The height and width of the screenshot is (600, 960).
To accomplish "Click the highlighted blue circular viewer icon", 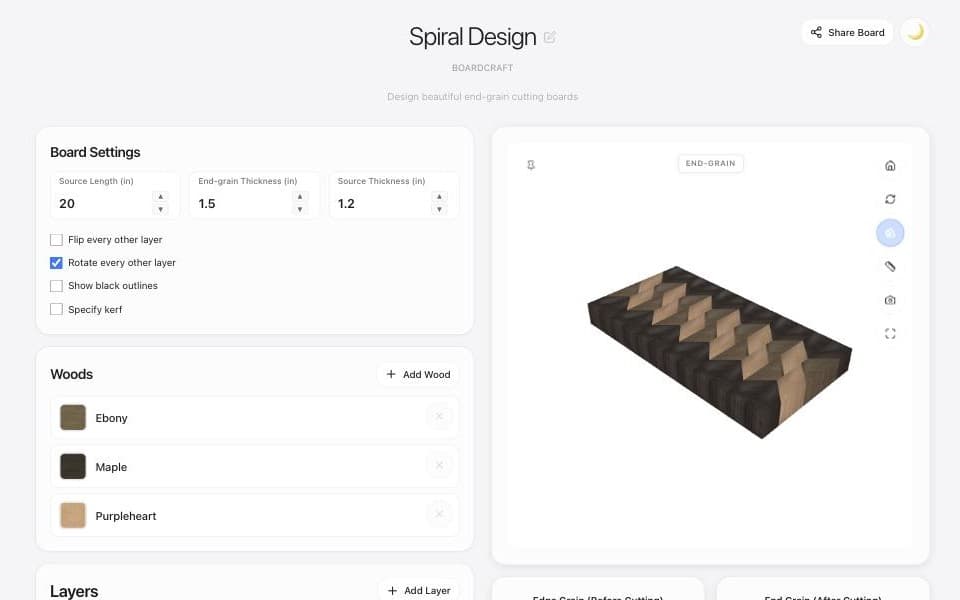I will [x=890, y=233].
